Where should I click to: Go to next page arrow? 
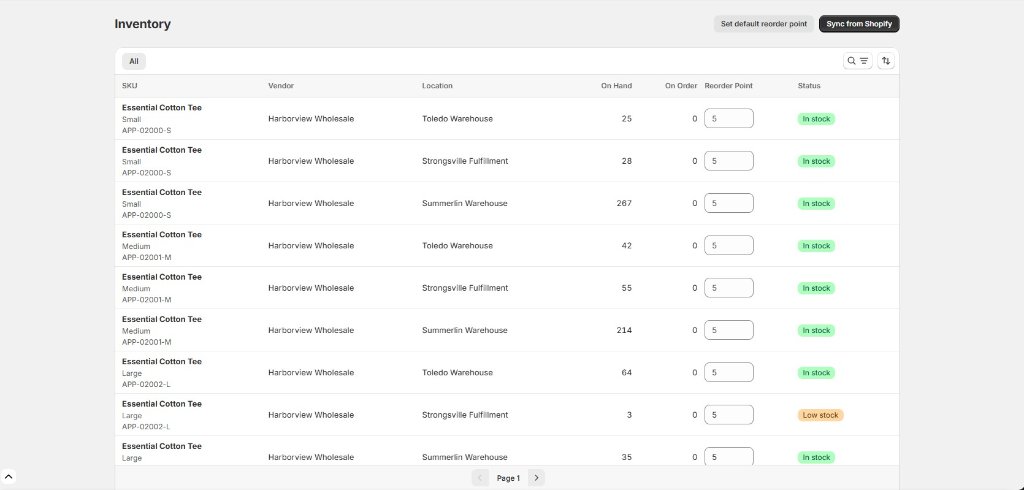click(x=536, y=478)
